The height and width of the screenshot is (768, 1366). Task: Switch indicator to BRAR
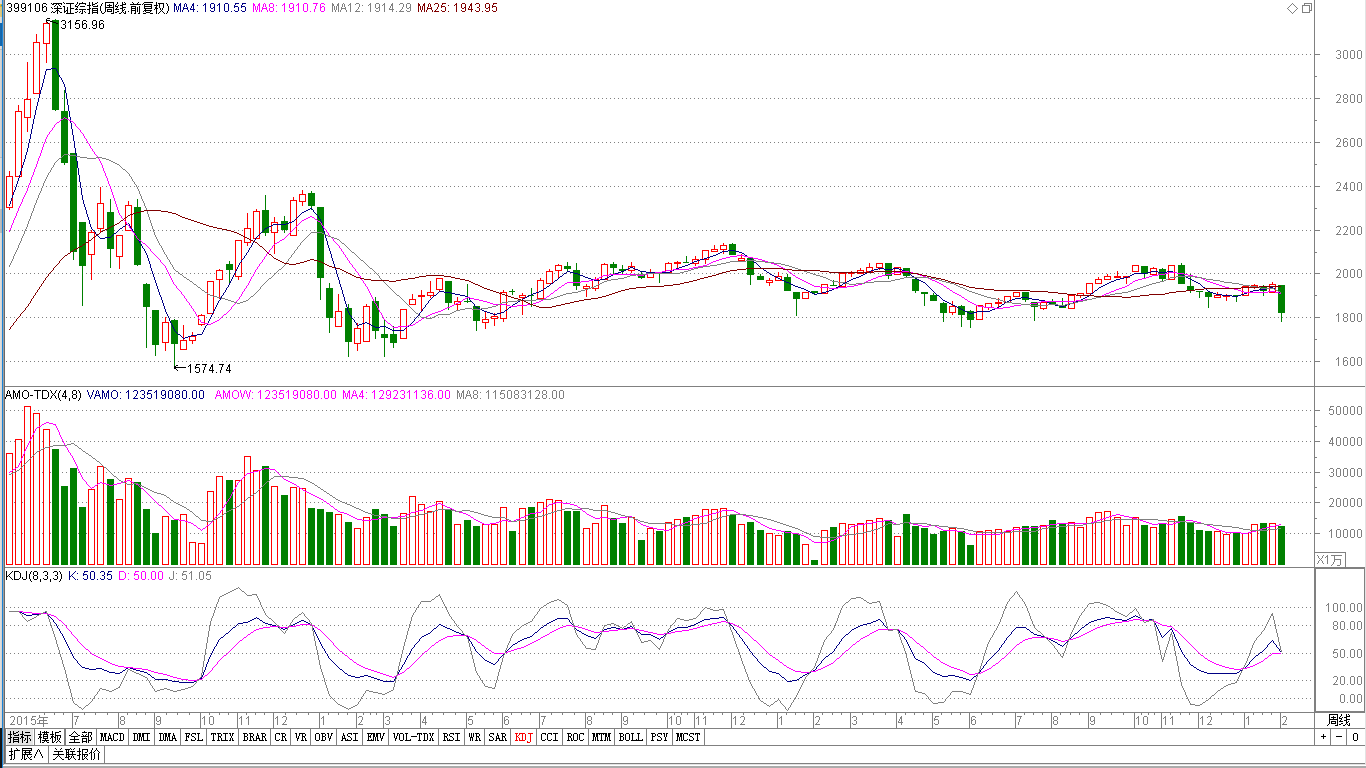tap(255, 737)
